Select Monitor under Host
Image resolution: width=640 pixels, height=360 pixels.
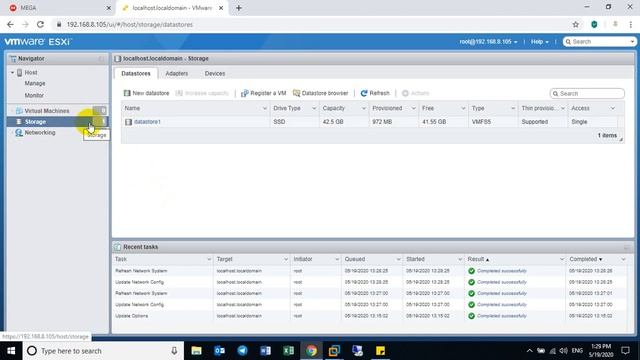pos(34,95)
